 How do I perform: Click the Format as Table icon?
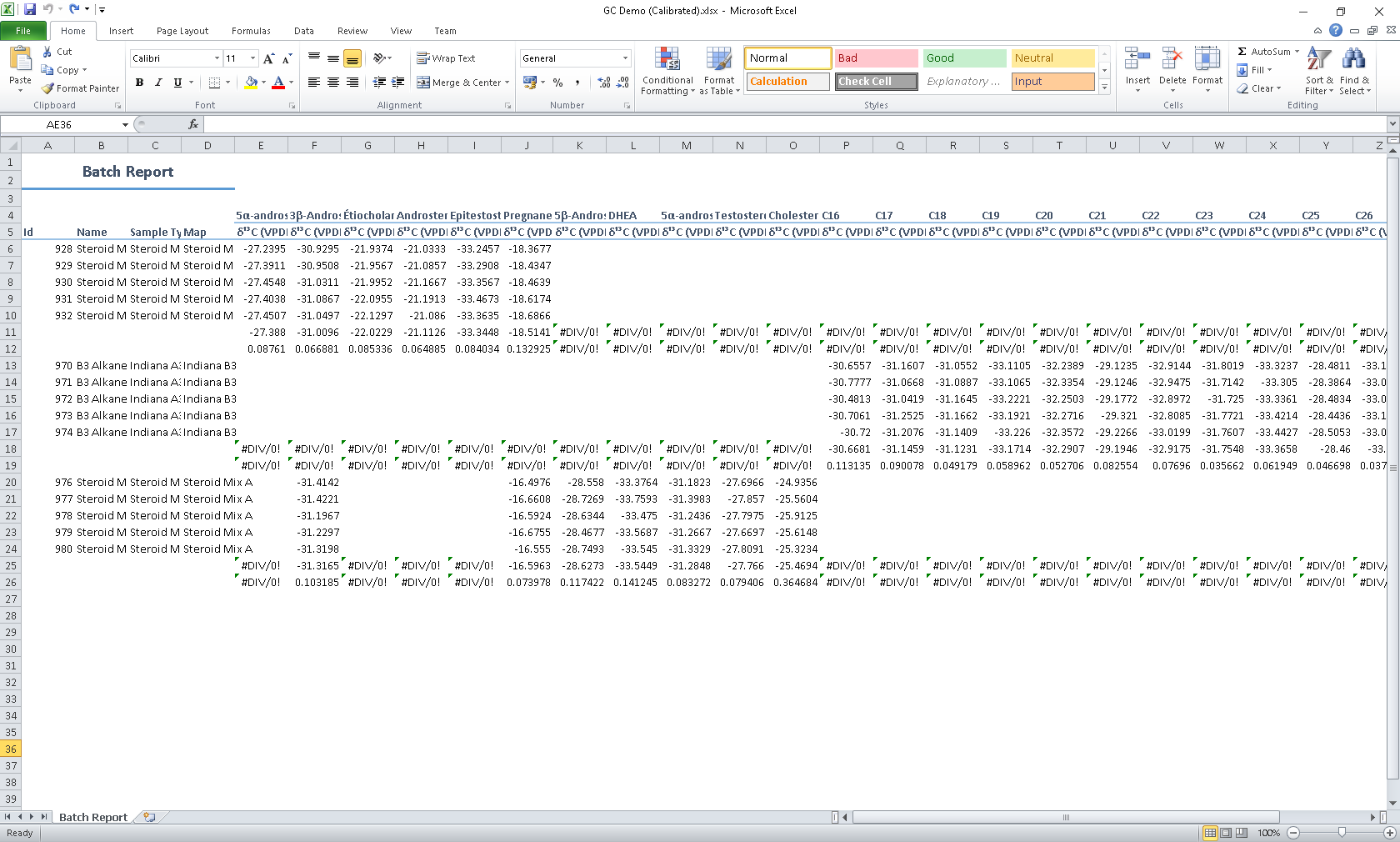point(719,58)
